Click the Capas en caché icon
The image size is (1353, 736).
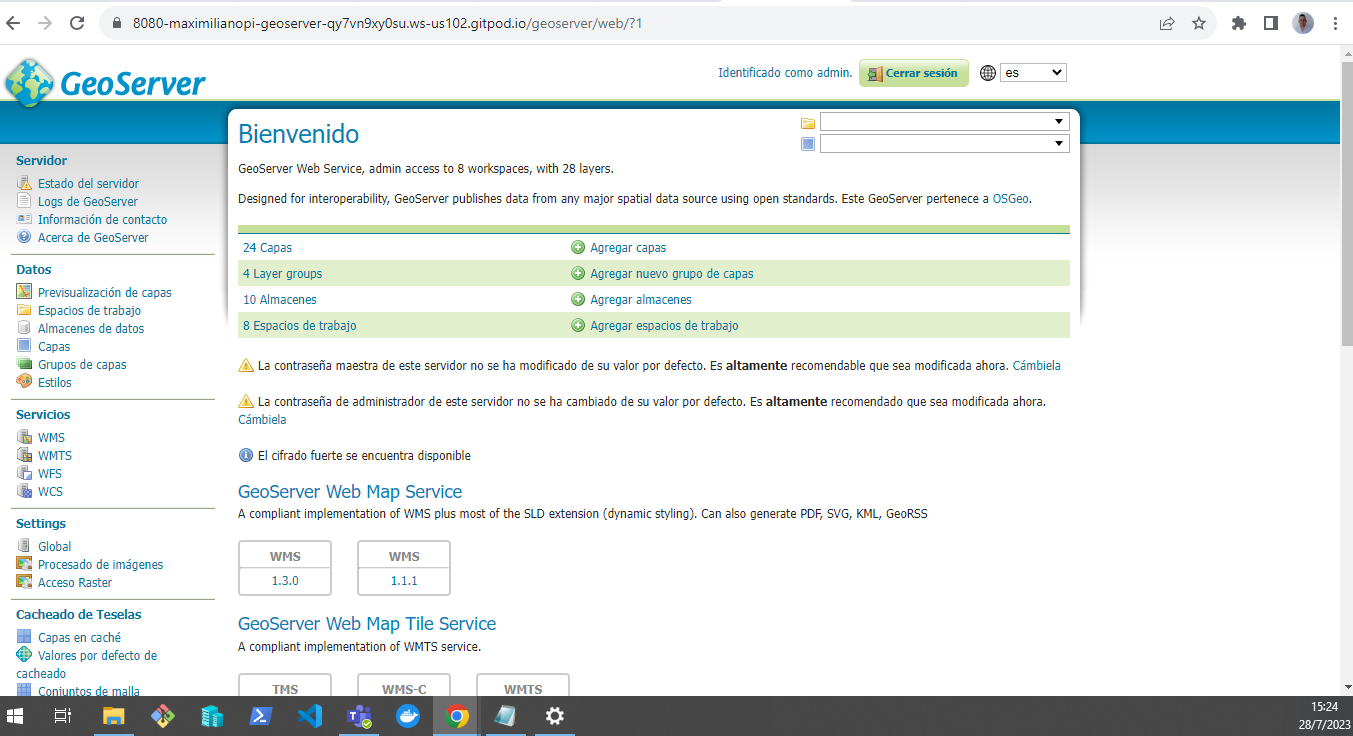(x=24, y=637)
